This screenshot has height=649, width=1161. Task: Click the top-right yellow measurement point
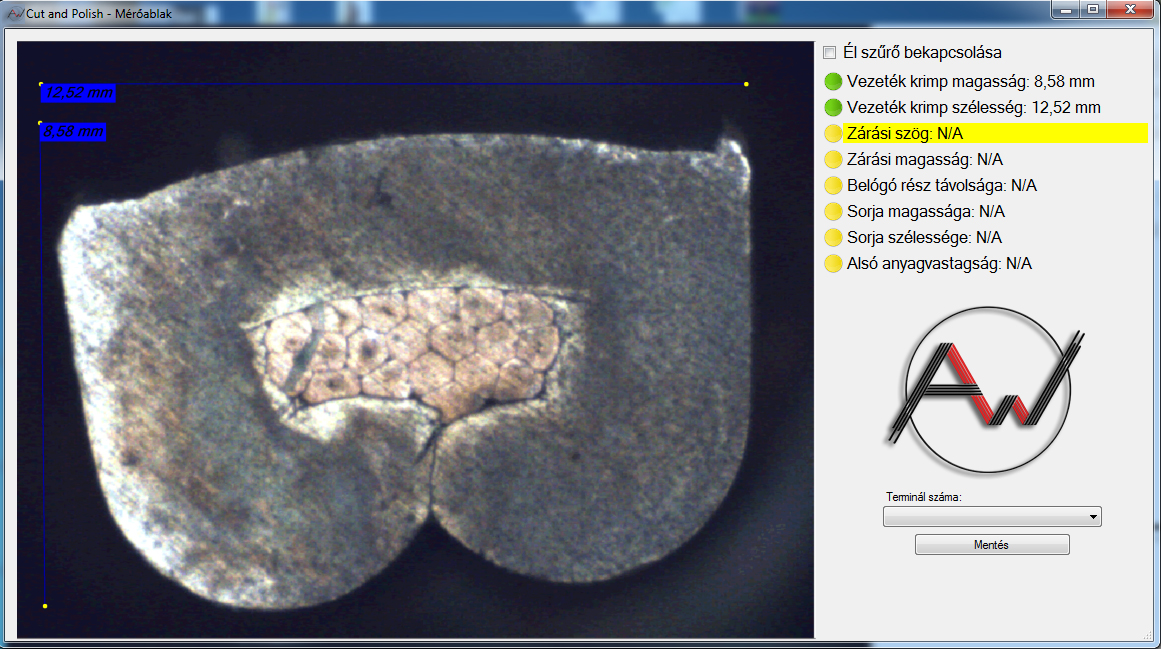tap(746, 84)
